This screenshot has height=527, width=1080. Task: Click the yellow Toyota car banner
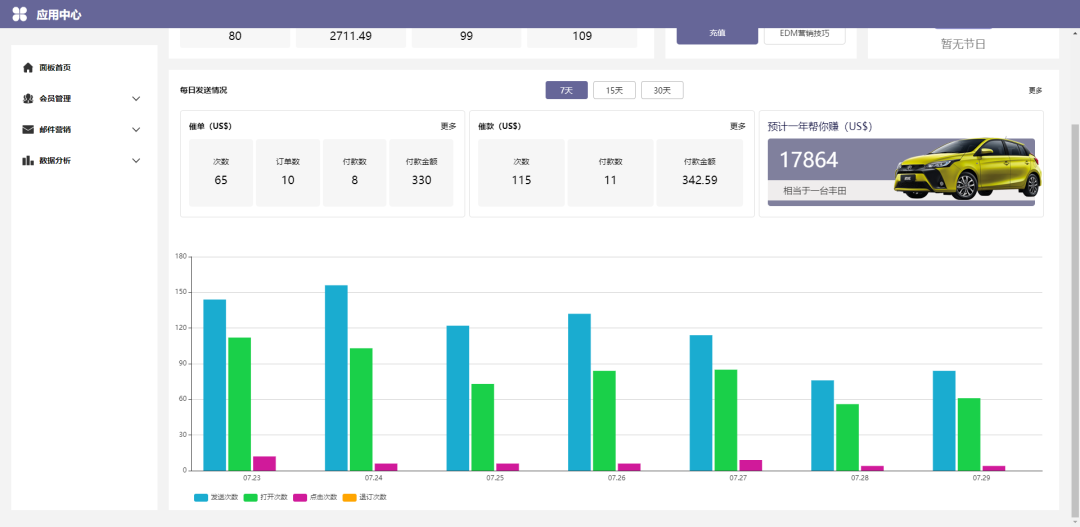coord(965,170)
